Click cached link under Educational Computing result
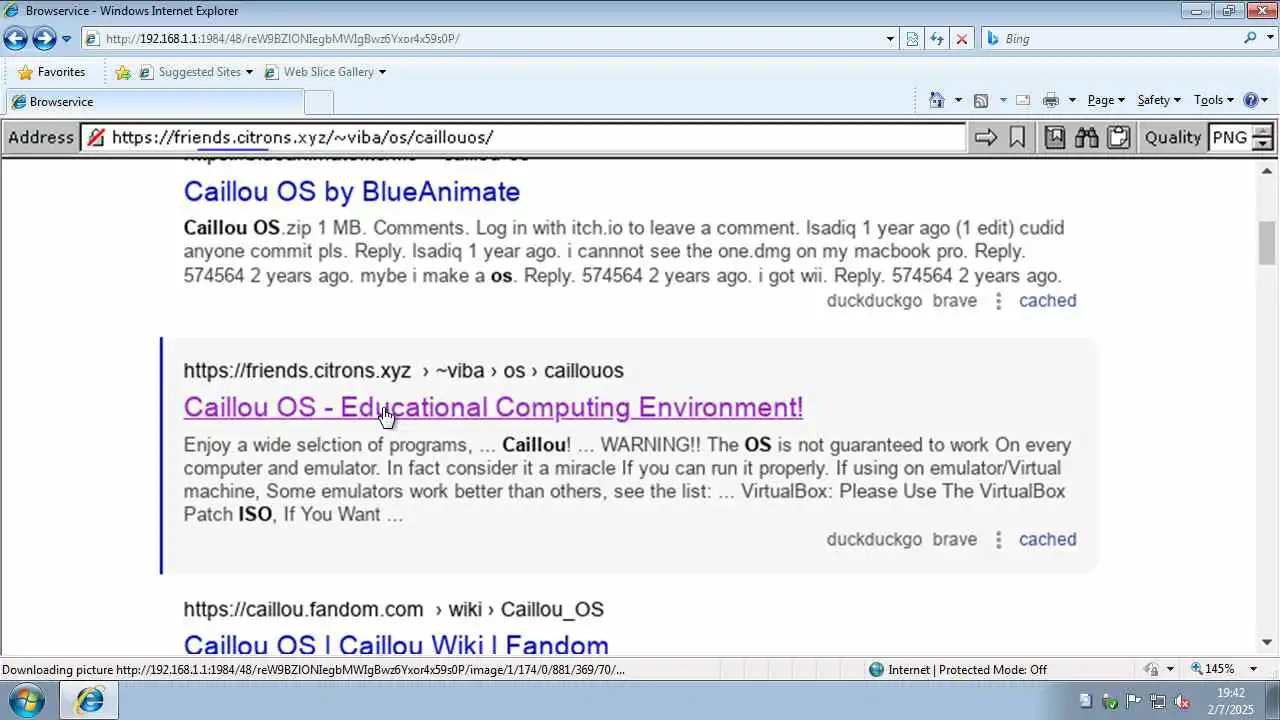1280x720 pixels. tap(1048, 540)
